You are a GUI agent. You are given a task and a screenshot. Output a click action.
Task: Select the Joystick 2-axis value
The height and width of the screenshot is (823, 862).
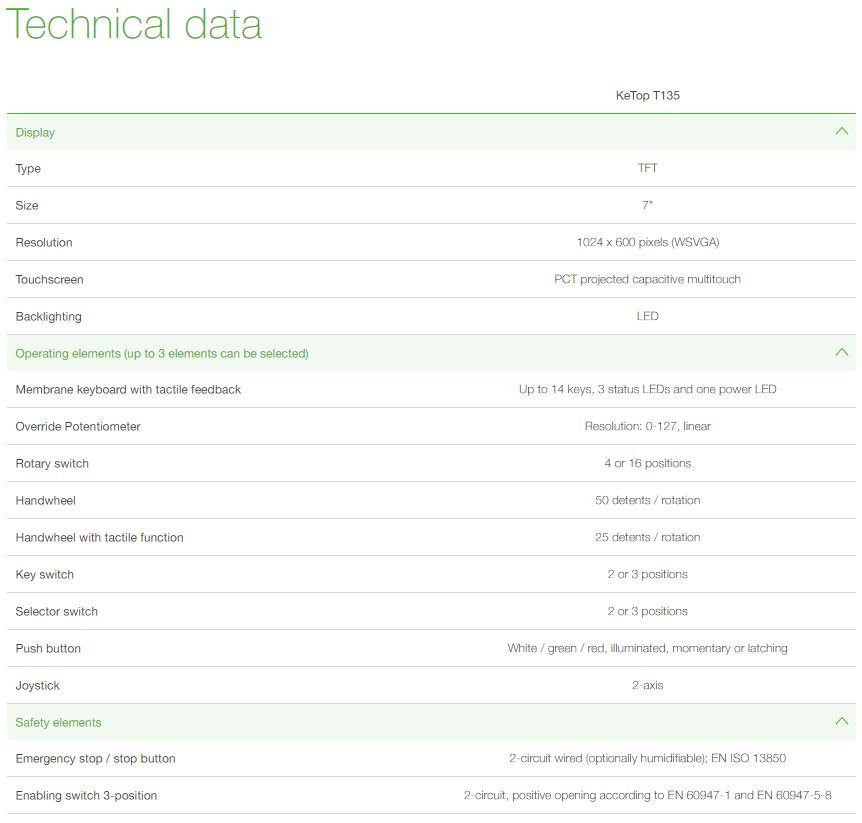click(x=647, y=685)
